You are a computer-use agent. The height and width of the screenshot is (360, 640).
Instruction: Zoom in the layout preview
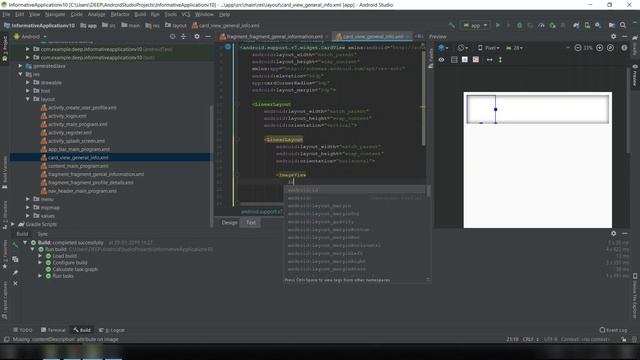click(x=599, y=48)
